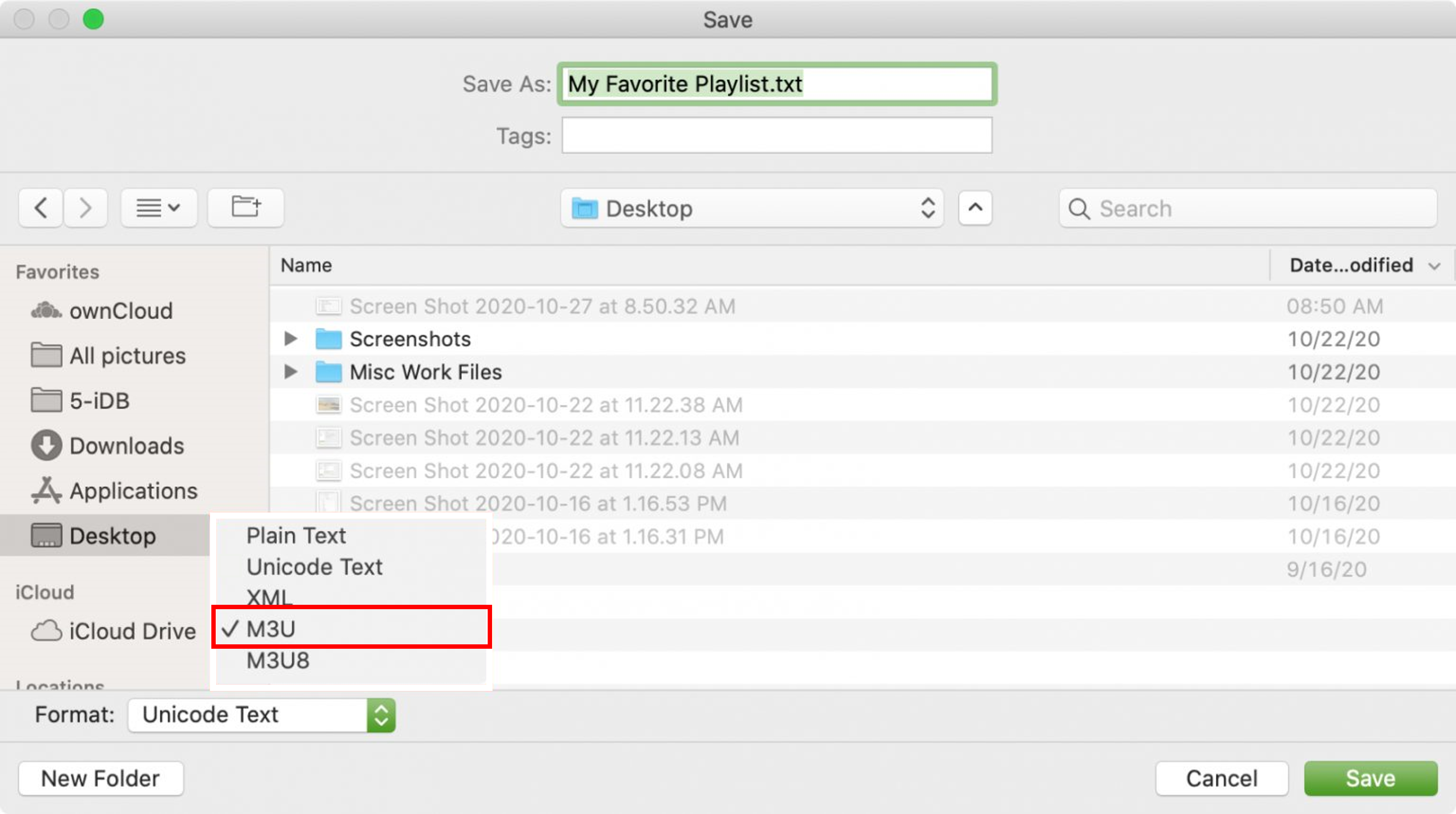Screen dimensions: 1456x814
Task: Open the Format dropdown
Action: pos(262,715)
